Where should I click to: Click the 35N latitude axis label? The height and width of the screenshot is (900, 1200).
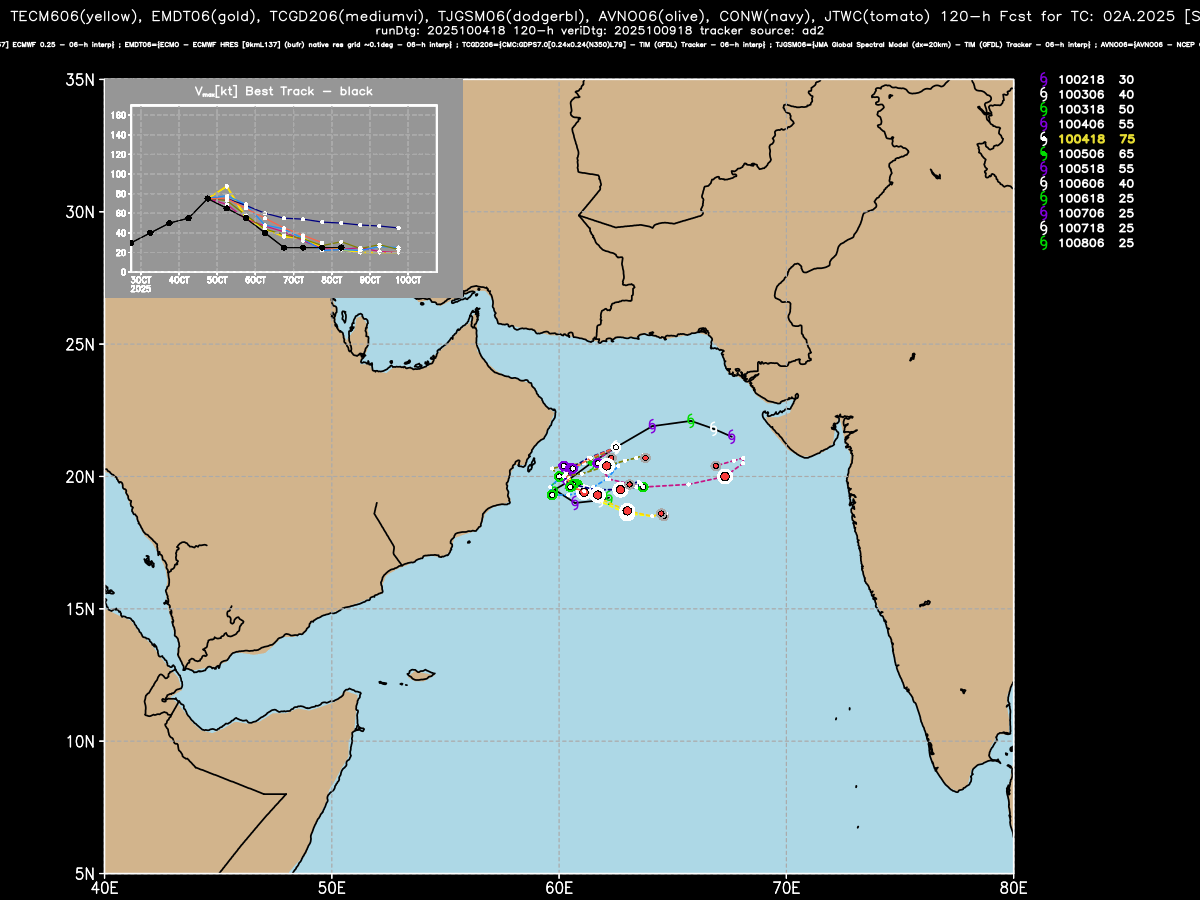80,80
